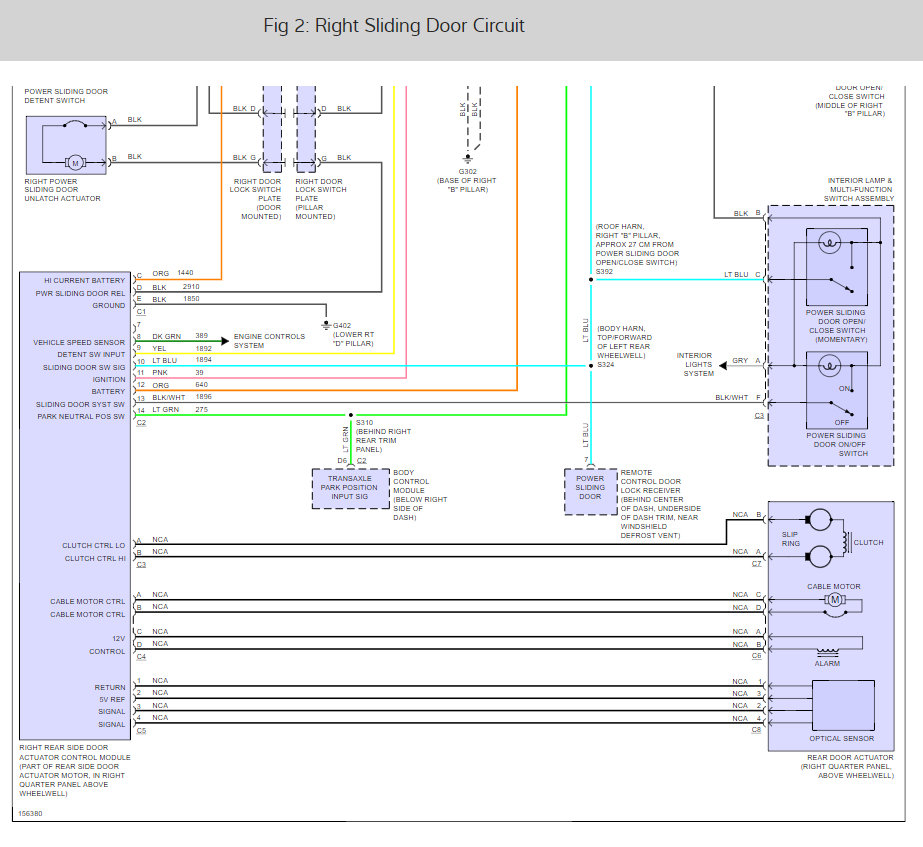Click the 'DETENT SW INPUT' label
The image size is (923, 847).
[91, 354]
